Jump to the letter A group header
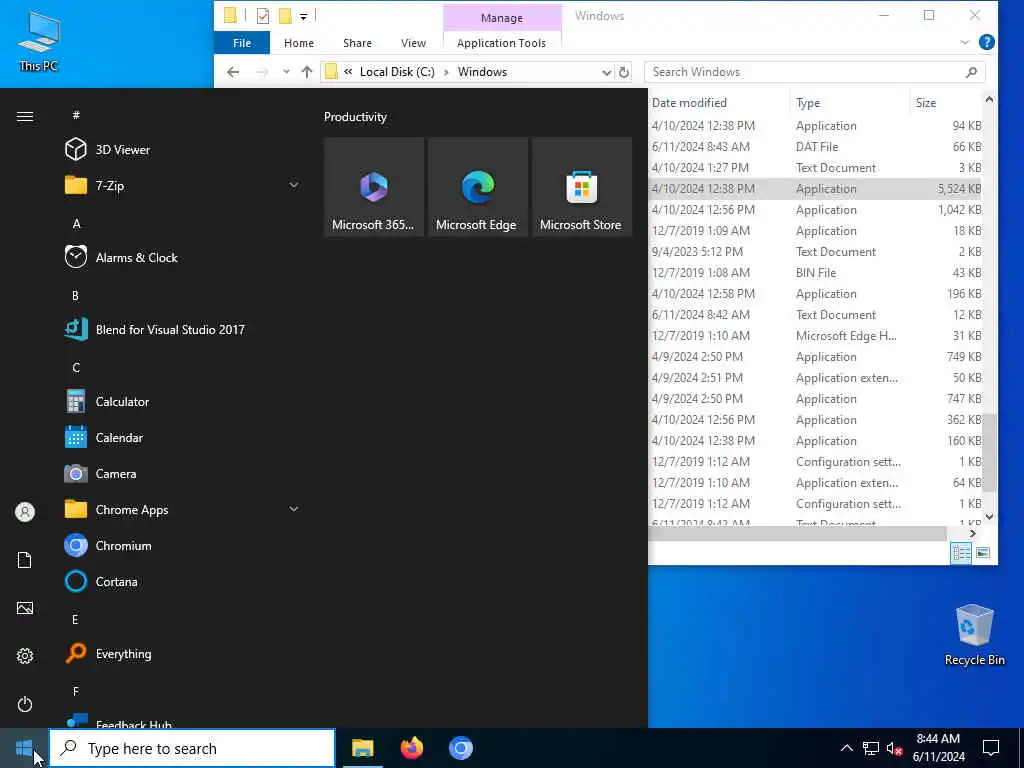The height and width of the screenshot is (768, 1024). [76, 223]
